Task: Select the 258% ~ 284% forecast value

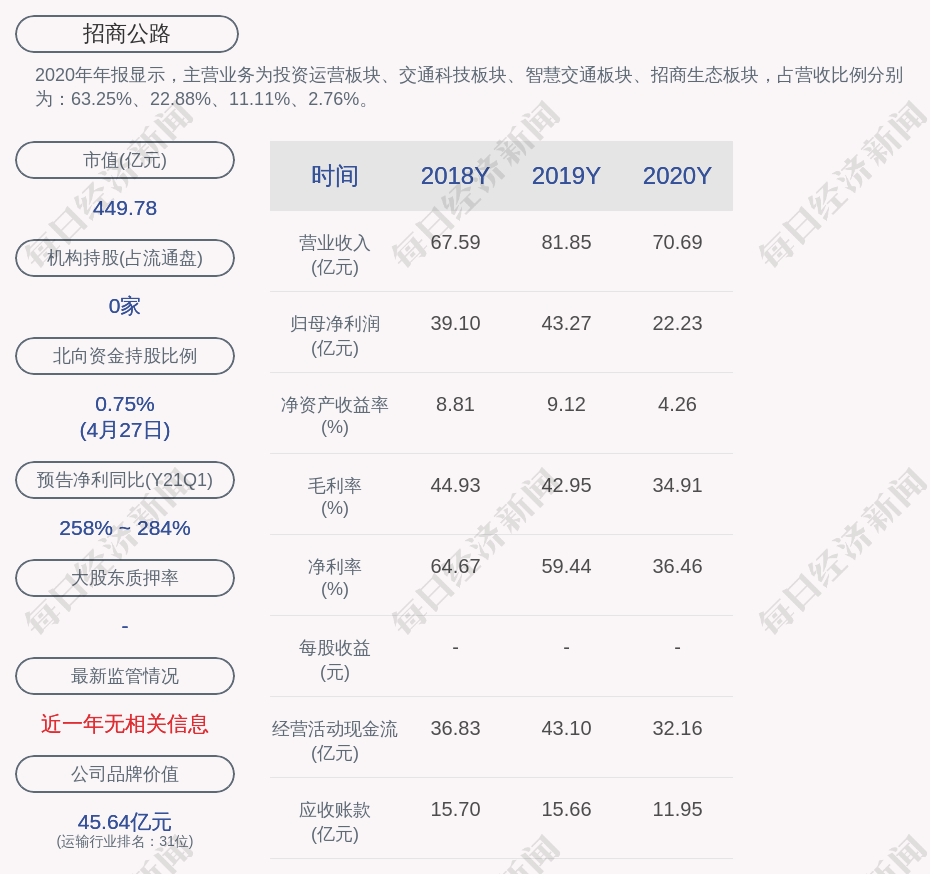Action: coord(125,528)
